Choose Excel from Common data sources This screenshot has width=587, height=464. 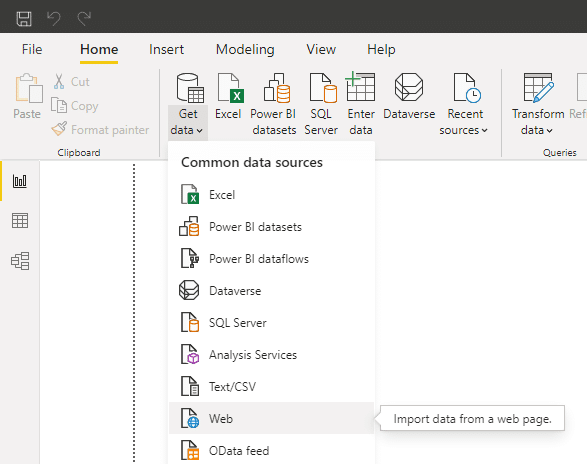coord(271,195)
